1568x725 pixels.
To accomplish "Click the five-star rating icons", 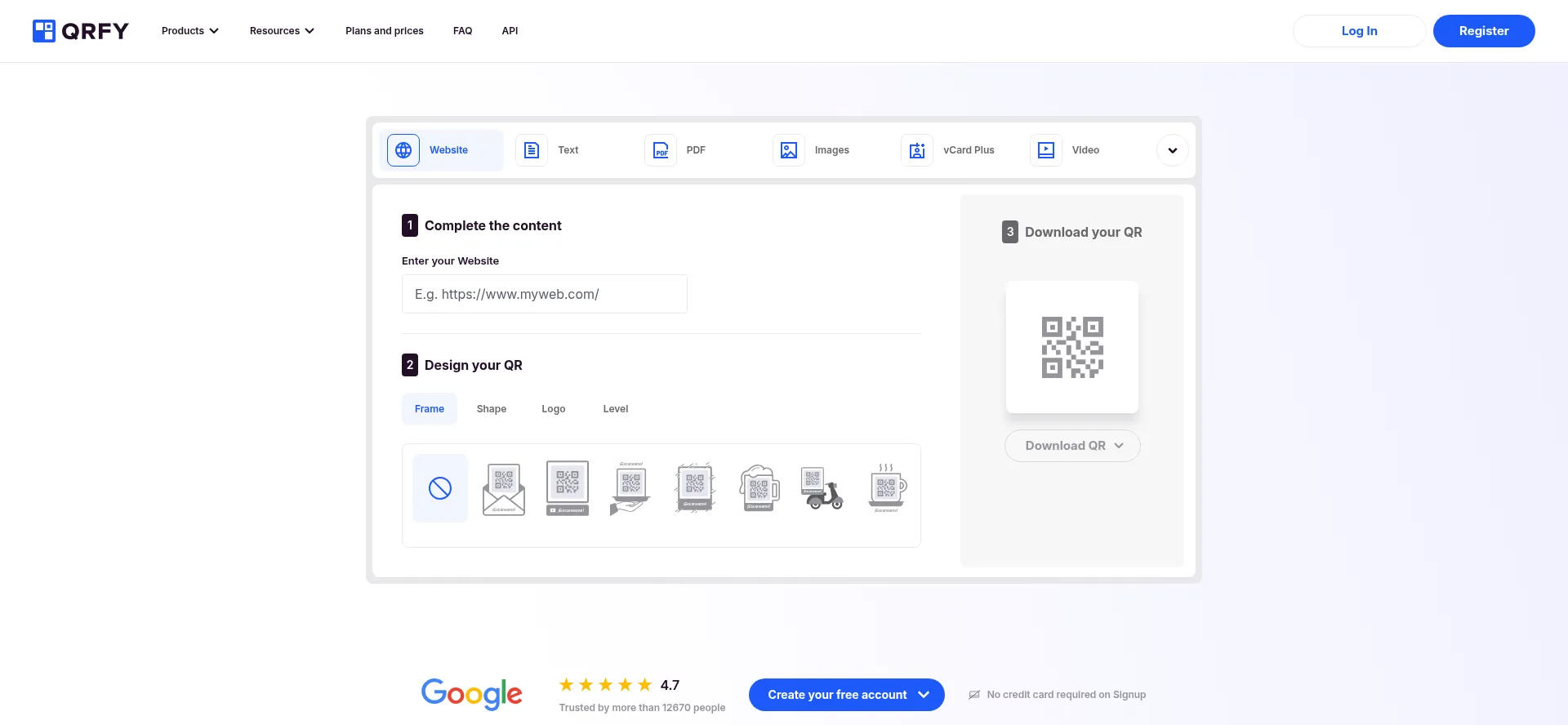I will (x=605, y=685).
